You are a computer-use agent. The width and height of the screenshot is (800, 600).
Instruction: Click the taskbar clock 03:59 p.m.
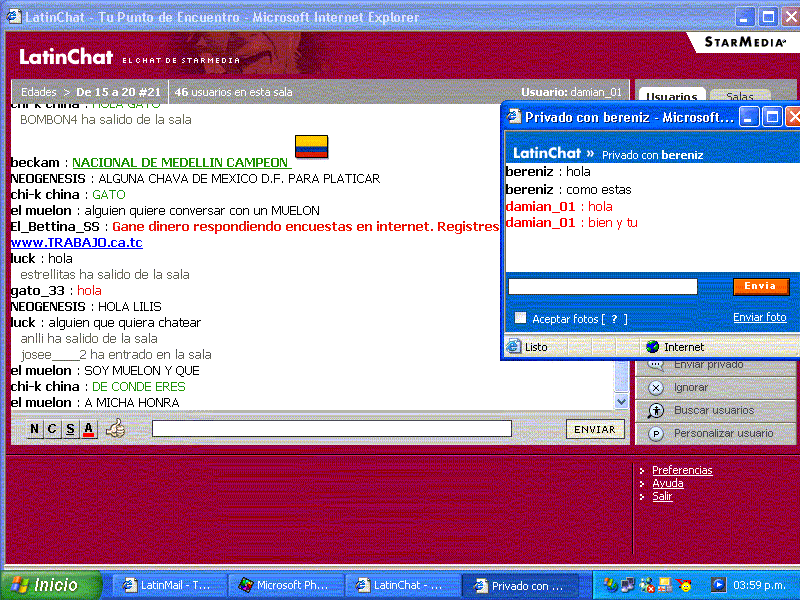[x=759, y=585]
